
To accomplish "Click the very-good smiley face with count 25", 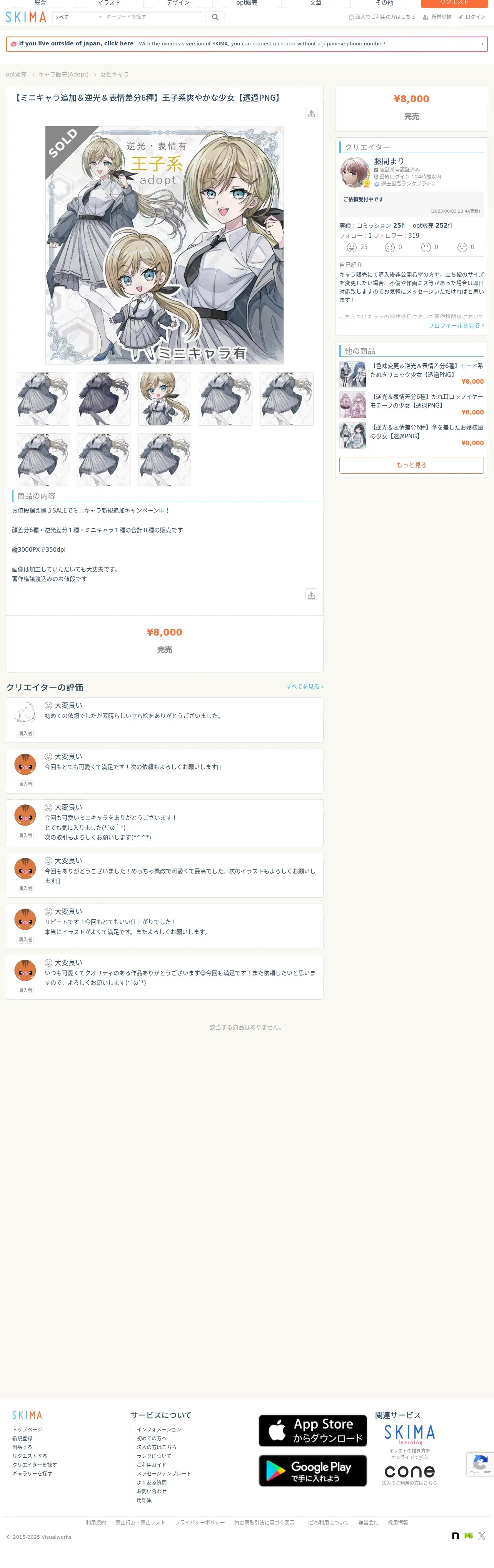I will pyautogui.click(x=352, y=247).
